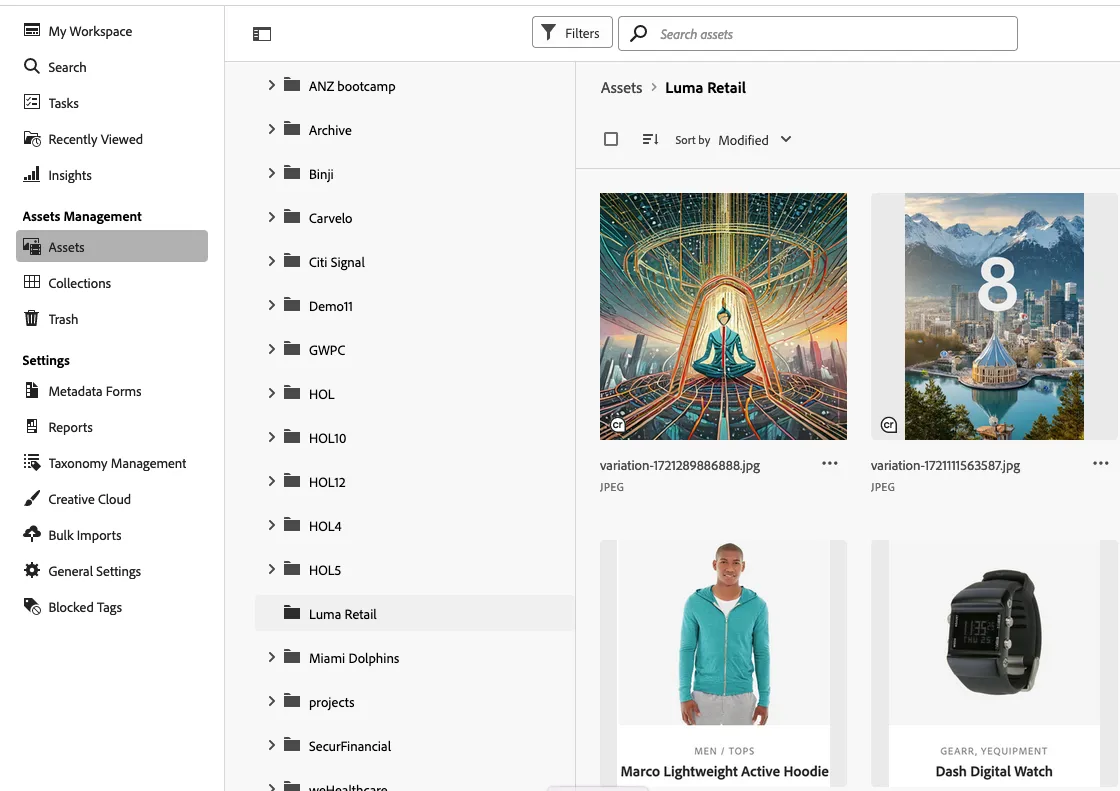
Task: Tick the select all assets checkbox
Action: (611, 139)
